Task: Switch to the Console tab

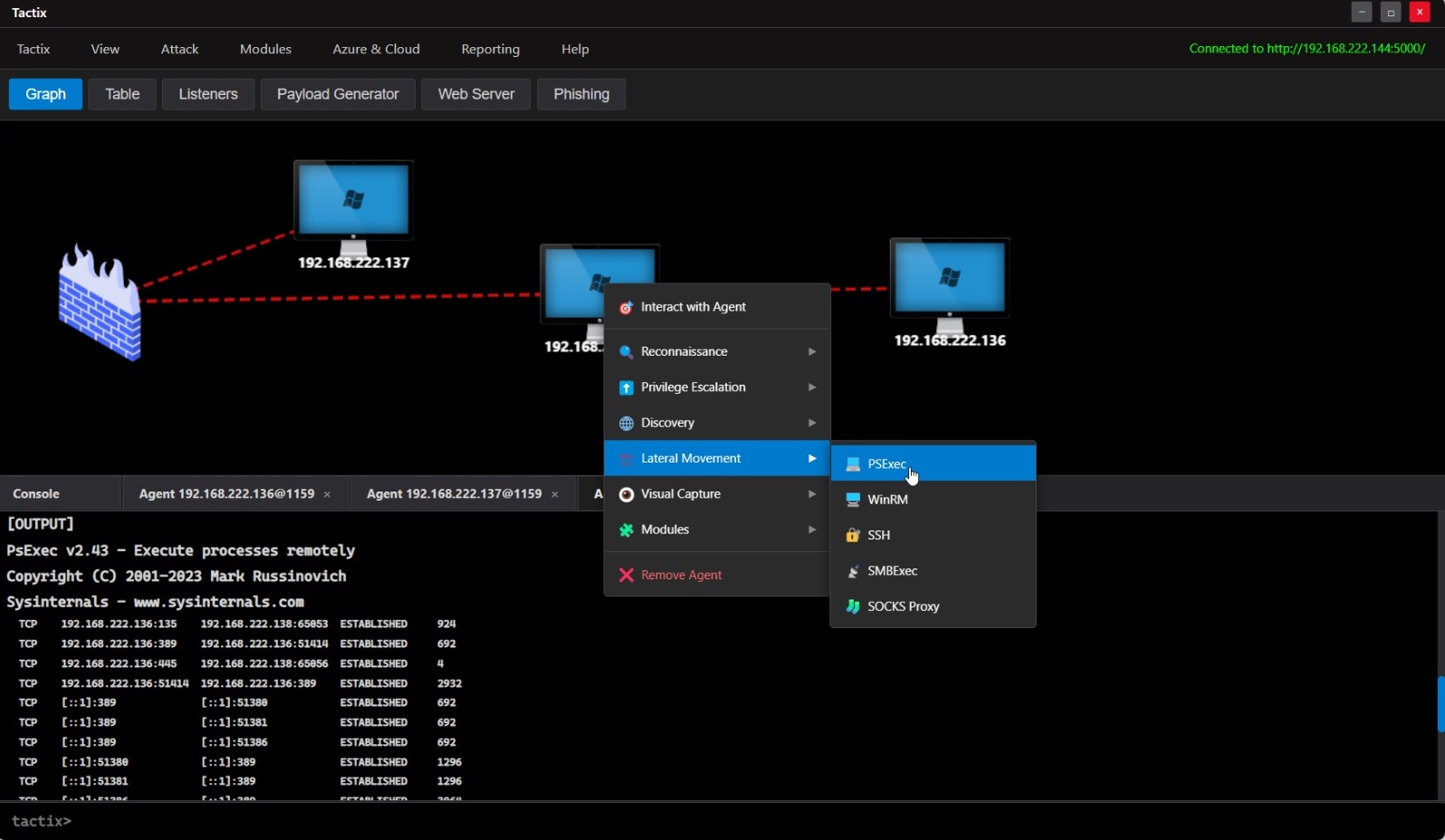Action: click(x=36, y=494)
